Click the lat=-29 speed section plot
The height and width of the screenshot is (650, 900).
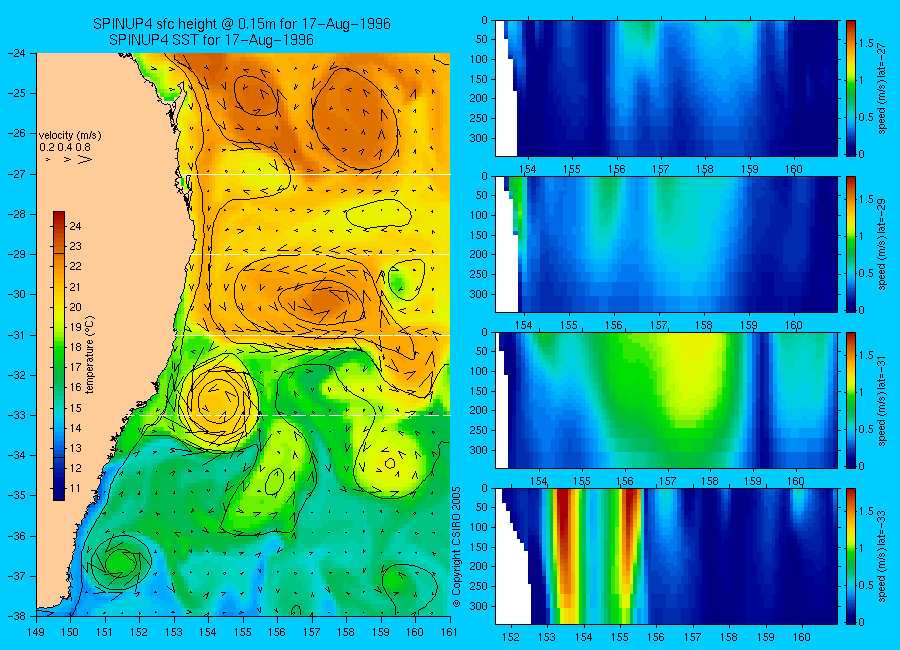pos(666,244)
